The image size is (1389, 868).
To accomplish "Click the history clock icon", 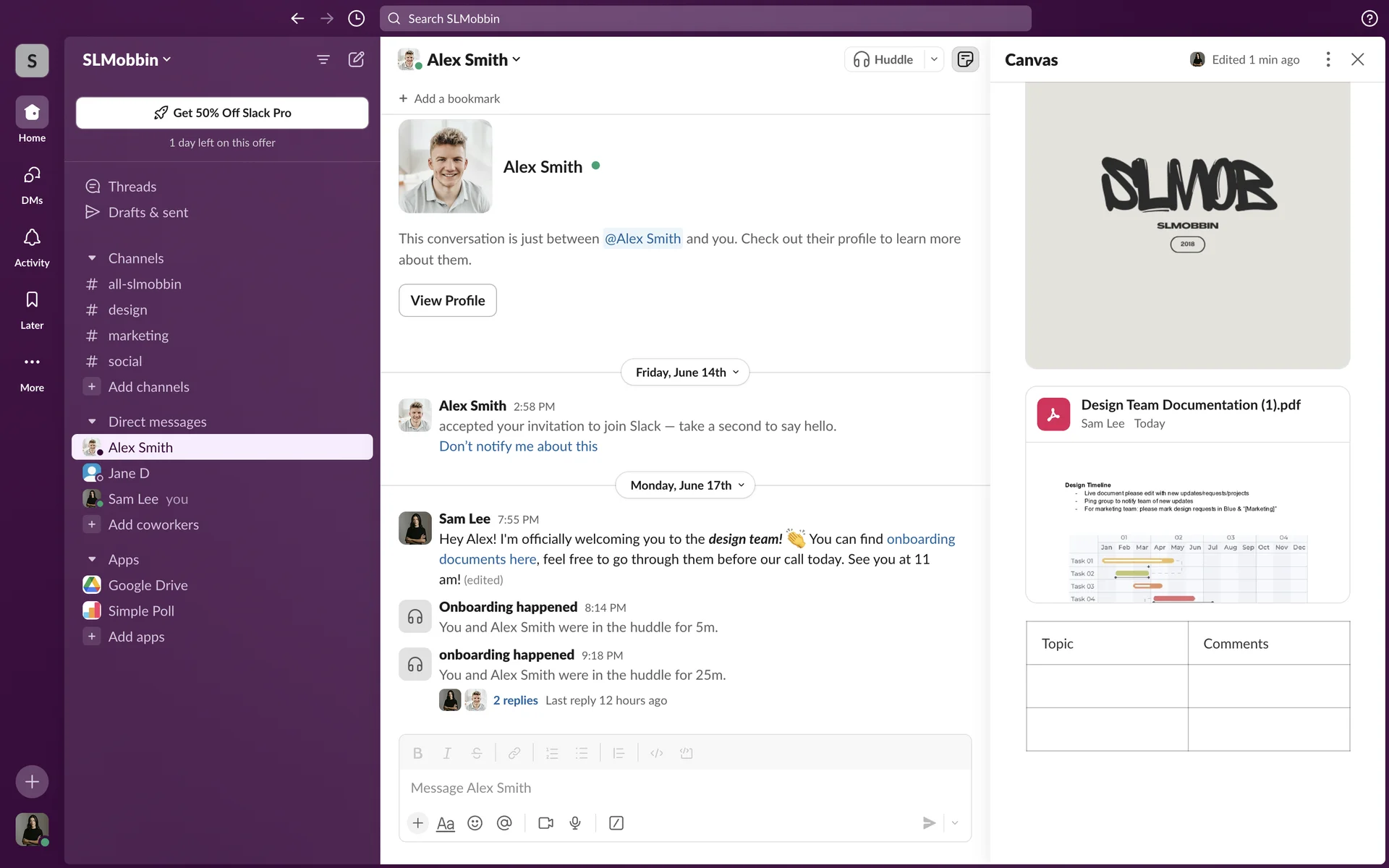I will pyautogui.click(x=356, y=19).
